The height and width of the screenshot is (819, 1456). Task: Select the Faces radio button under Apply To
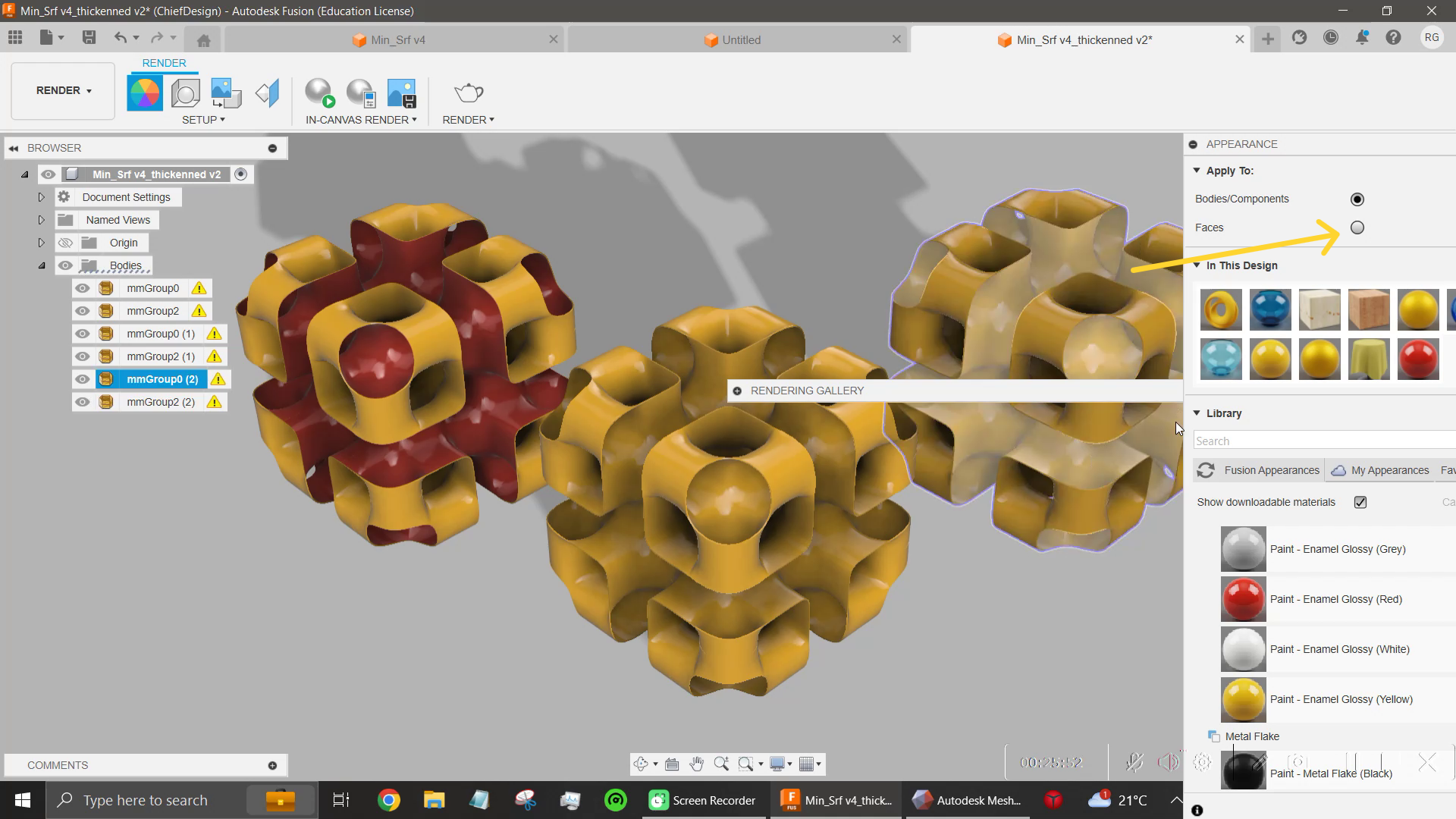click(x=1357, y=227)
